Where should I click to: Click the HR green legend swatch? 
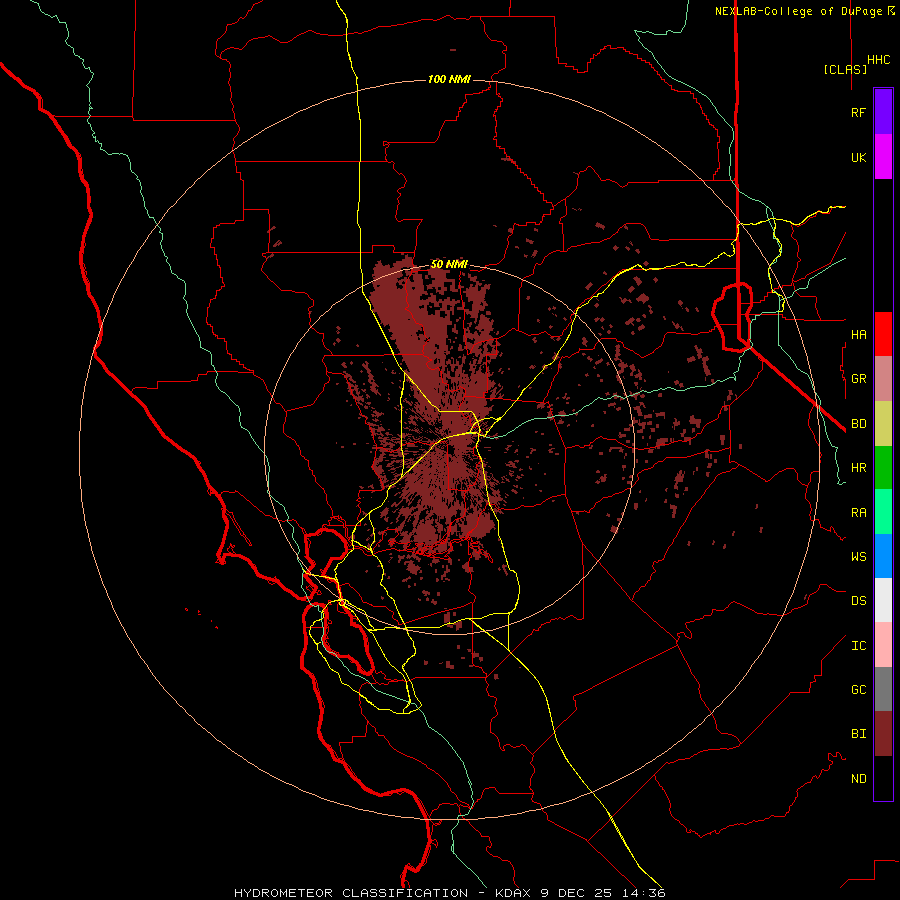pos(883,468)
